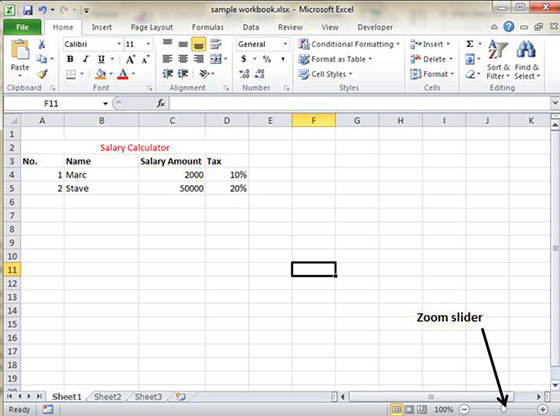This screenshot has width=560, height=416.
Task: Apply Accounting dollar format
Action: coord(244,59)
